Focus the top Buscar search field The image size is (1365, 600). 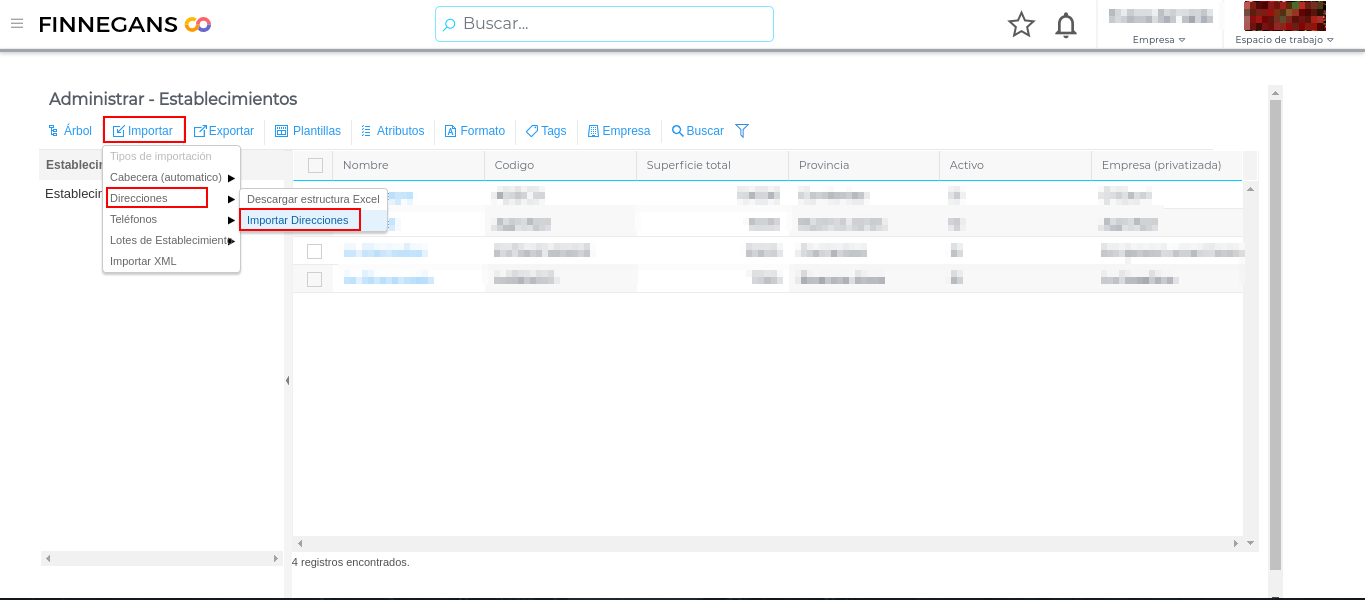[604, 24]
